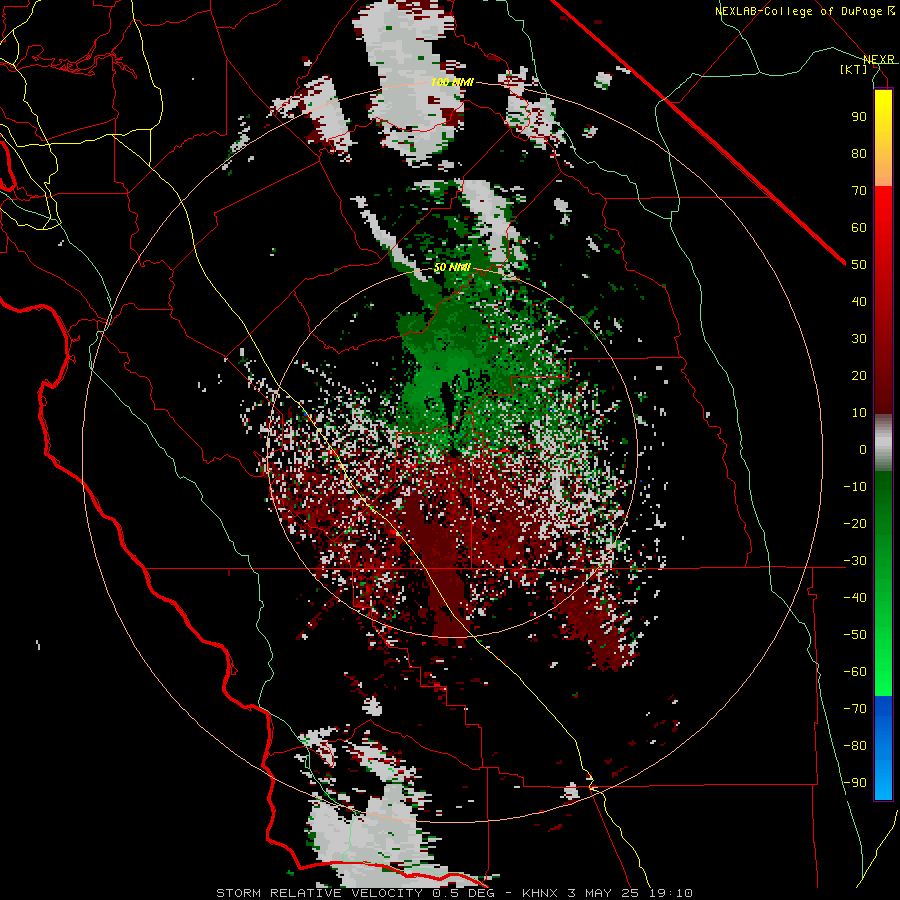Click the -90 value on velocity legend
Screen dimensions: 900x900
point(855,782)
